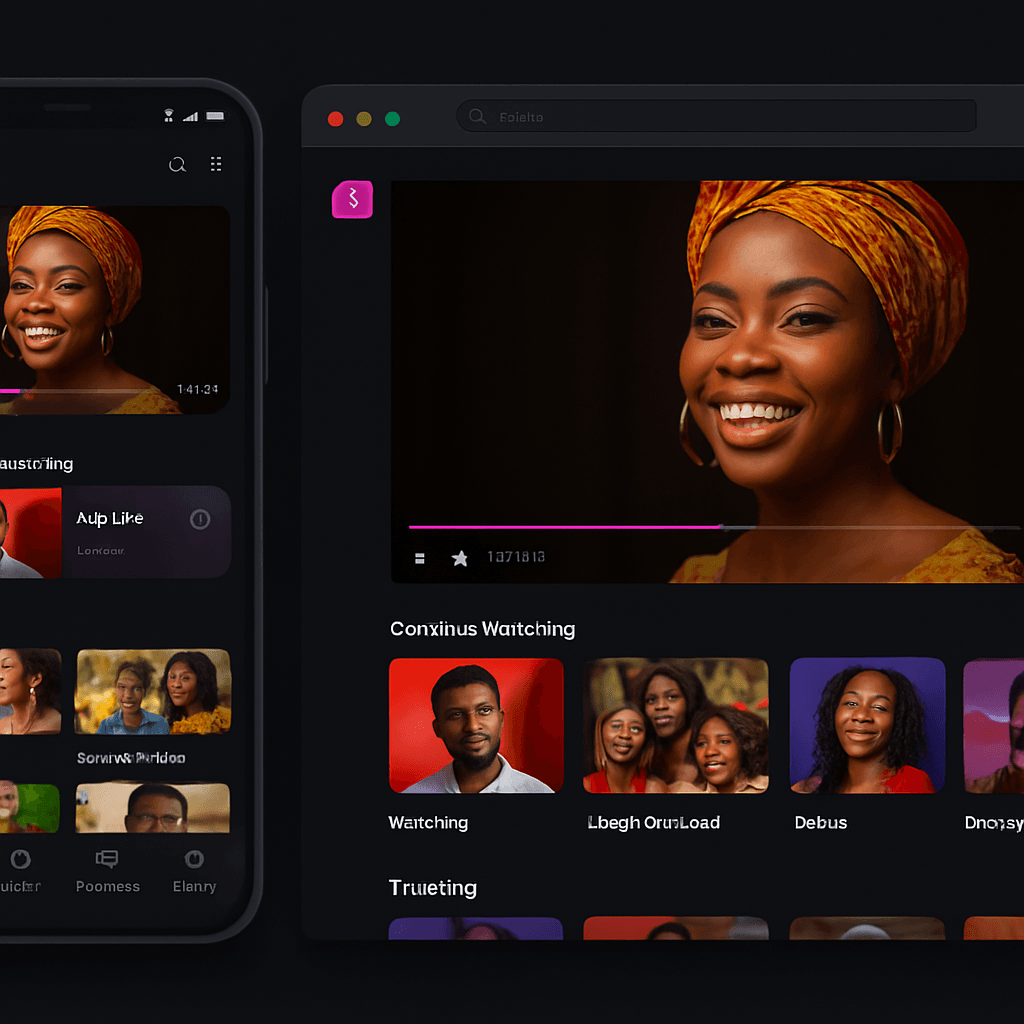Click the 'Conxiinus Waitching' heading

coord(483,629)
